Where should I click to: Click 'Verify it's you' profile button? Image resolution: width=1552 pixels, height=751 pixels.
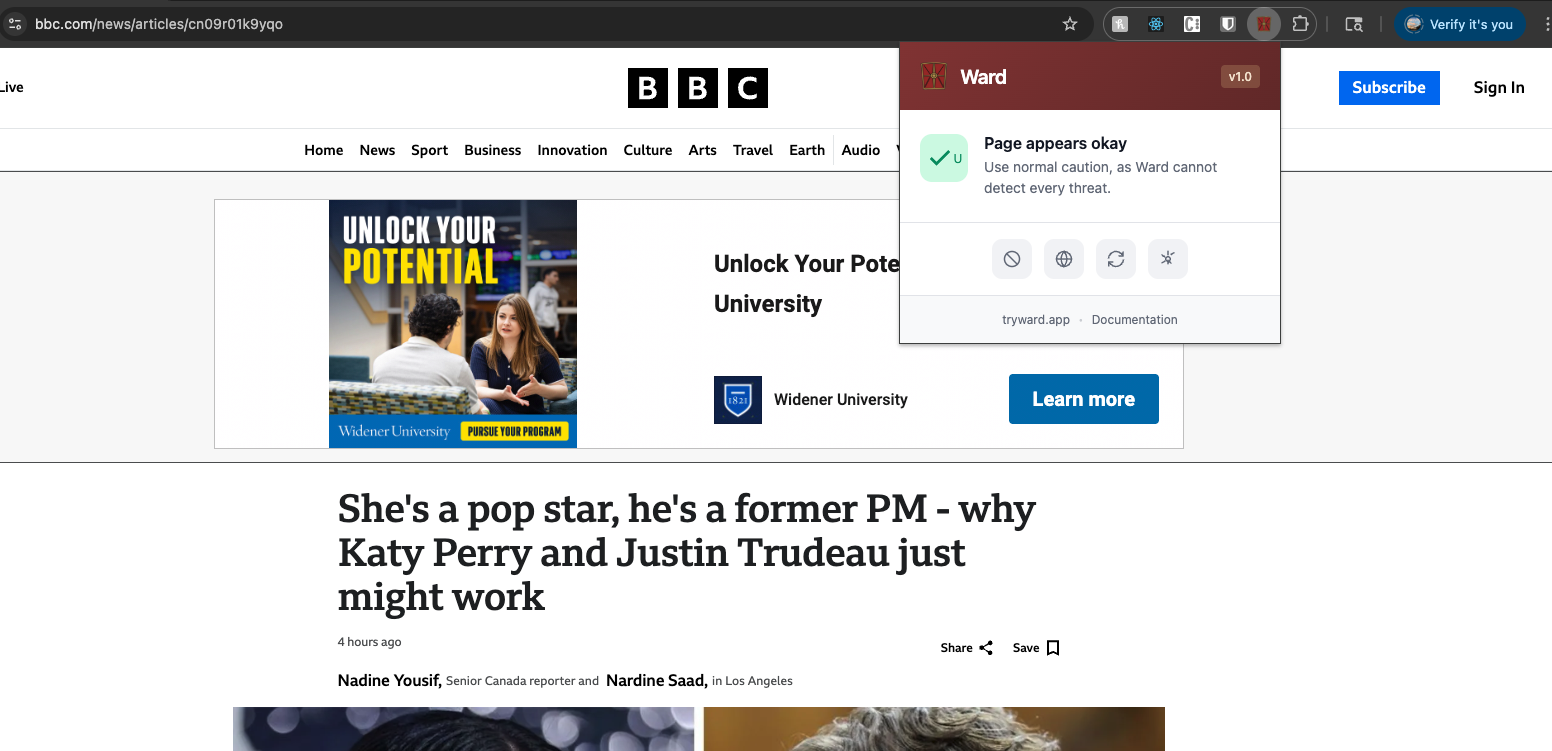1460,24
